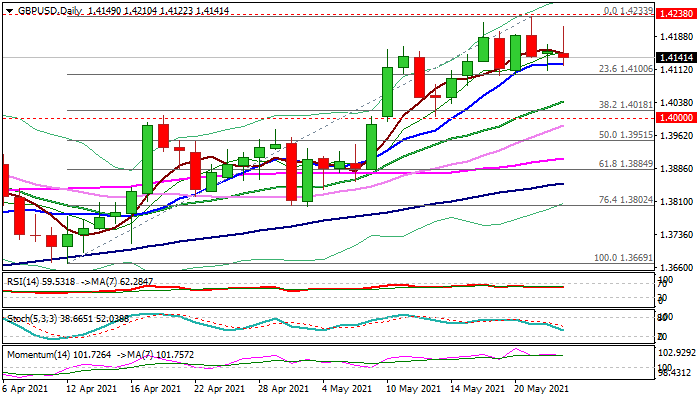Select the 76.4 Fibonacci level label
Screen dimensions: 700x400
pyautogui.click(x=626, y=199)
